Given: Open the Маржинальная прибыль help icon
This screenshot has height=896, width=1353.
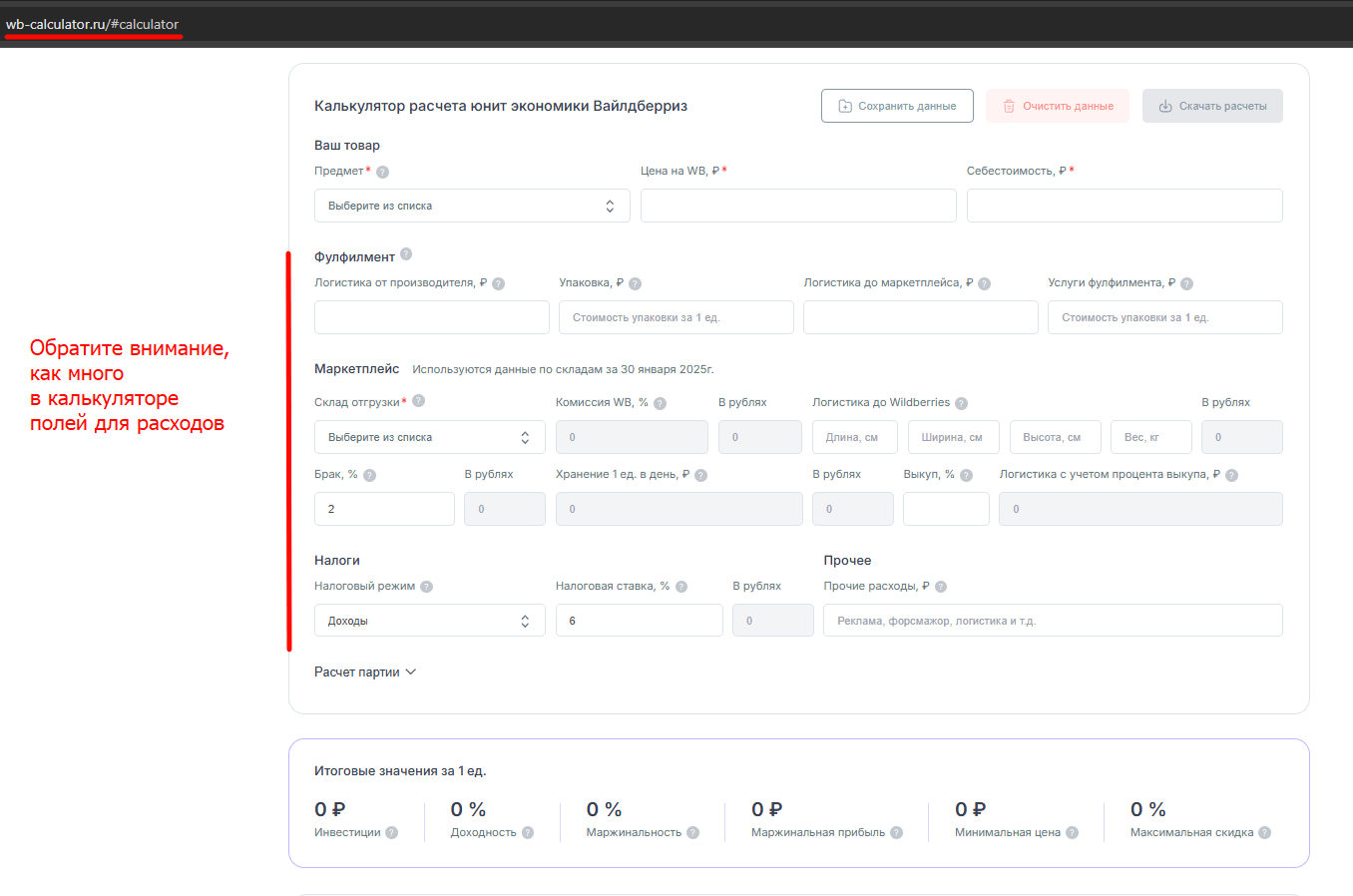Looking at the screenshot, I should coord(897,833).
